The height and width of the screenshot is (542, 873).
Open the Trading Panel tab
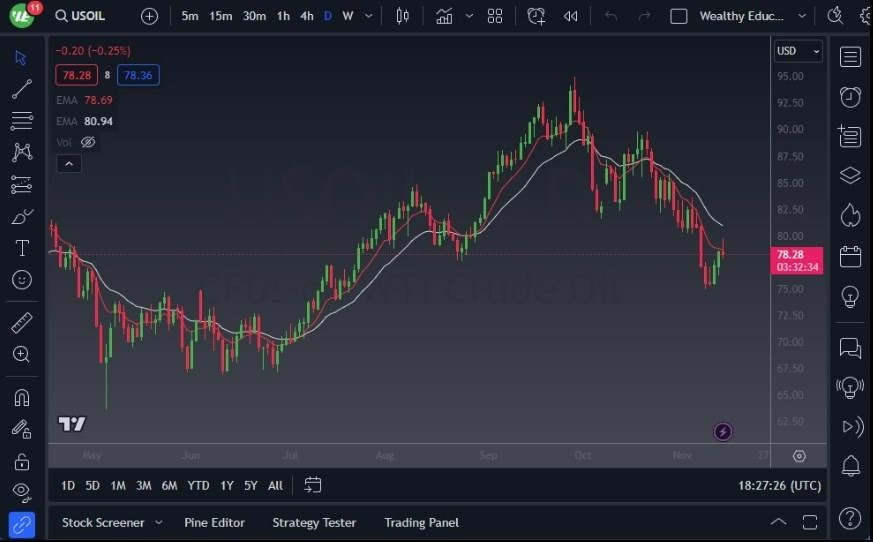click(x=421, y=523)
